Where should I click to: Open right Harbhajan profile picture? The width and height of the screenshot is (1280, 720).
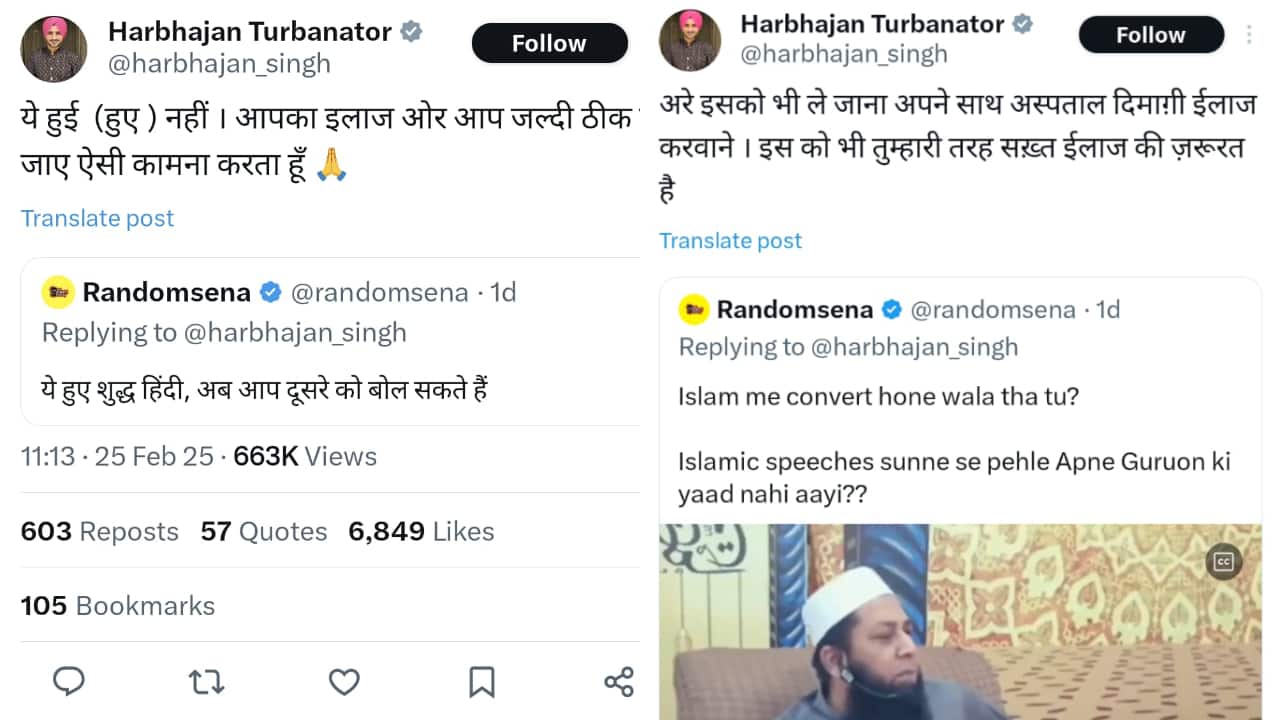click(x=689, y=40)
